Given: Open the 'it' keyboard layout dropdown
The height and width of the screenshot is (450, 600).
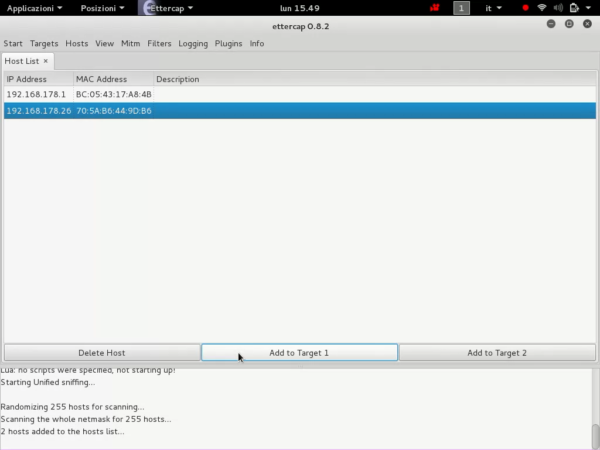Looking at the screenshot, I should coord(493,8).
